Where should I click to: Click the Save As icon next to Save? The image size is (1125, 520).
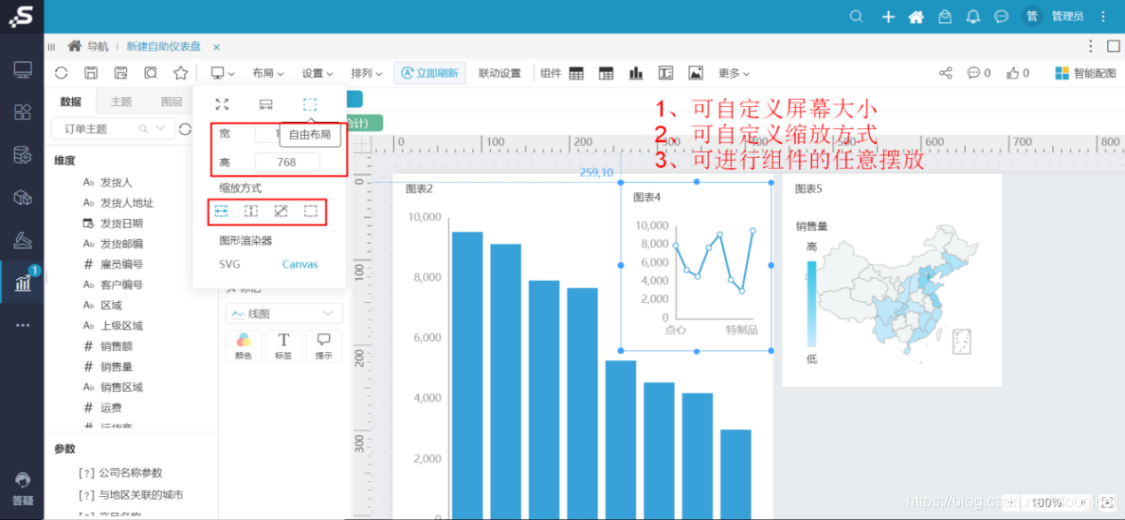coord(121,72)
